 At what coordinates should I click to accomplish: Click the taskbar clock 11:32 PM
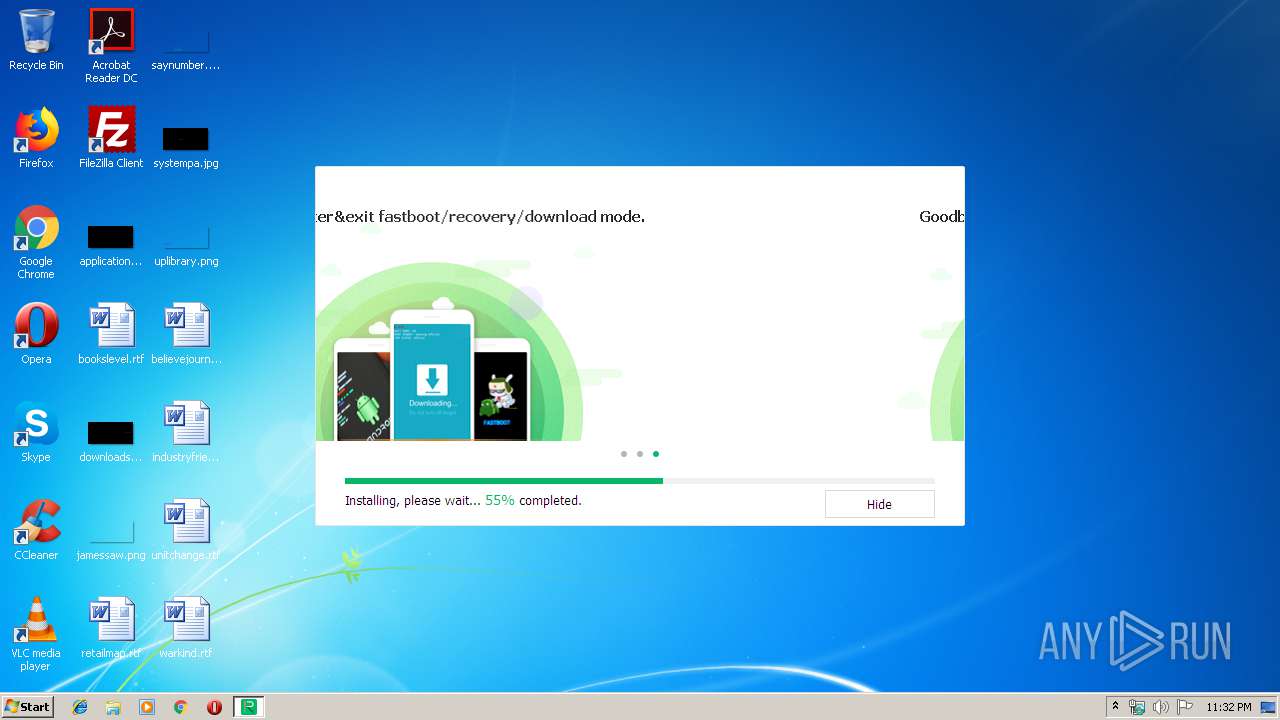[1229, 707]
